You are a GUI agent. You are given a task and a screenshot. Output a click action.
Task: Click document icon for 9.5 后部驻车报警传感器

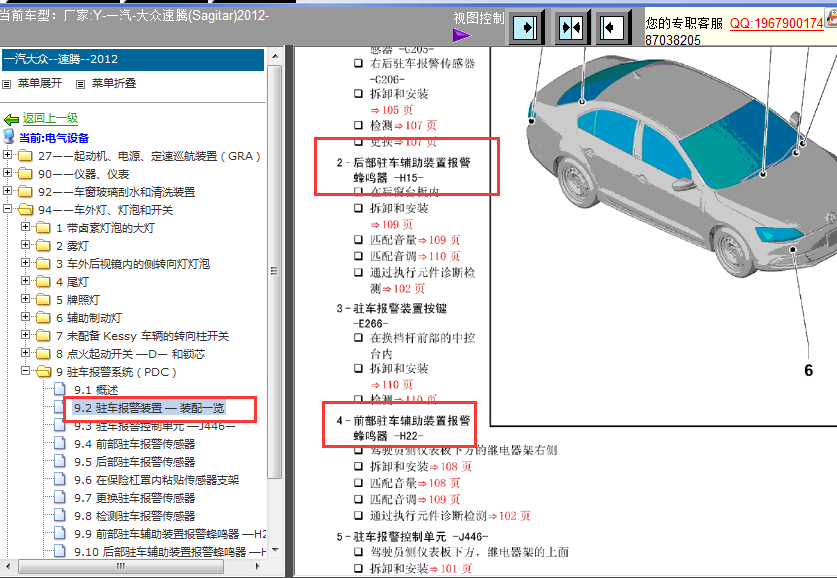click(x=60, y=462)
